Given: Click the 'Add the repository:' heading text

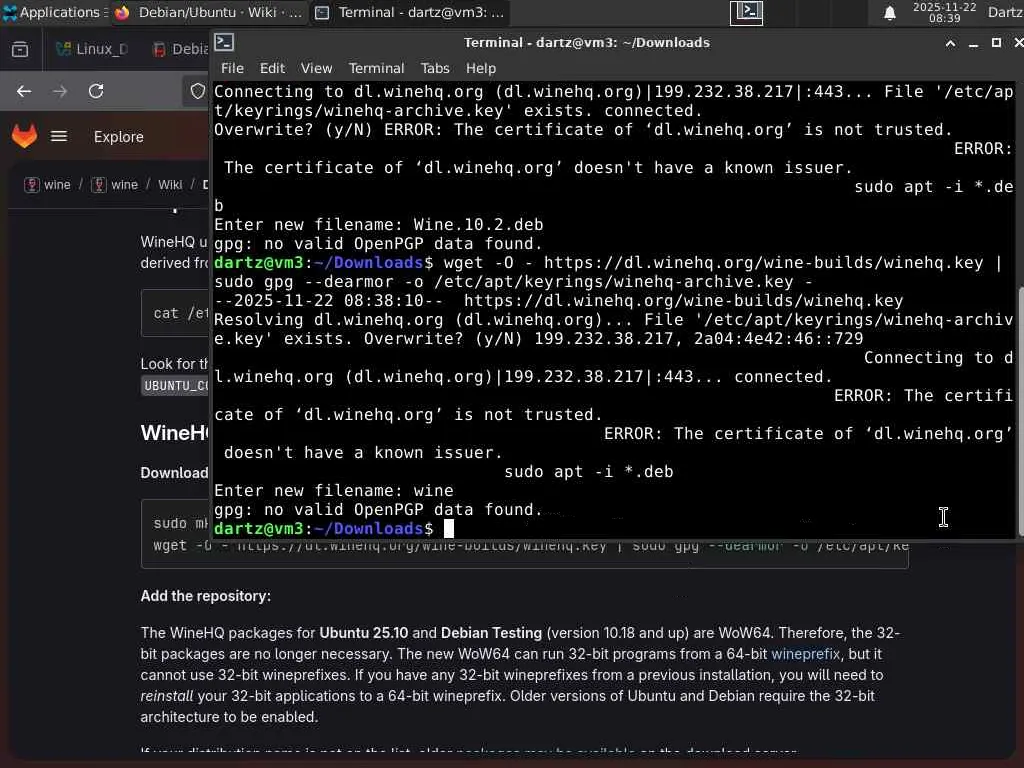Looking at the screenshot, I should [206, 596].
